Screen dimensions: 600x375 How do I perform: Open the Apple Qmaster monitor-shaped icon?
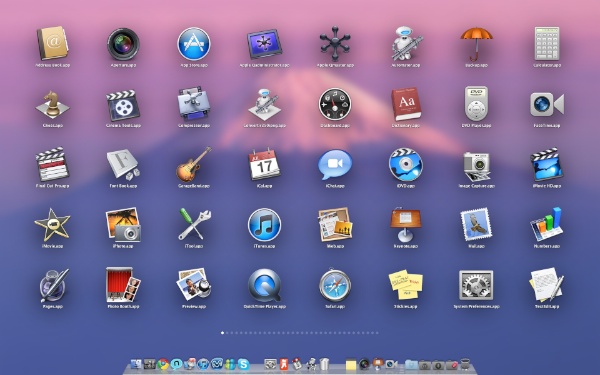click(264, 44)
